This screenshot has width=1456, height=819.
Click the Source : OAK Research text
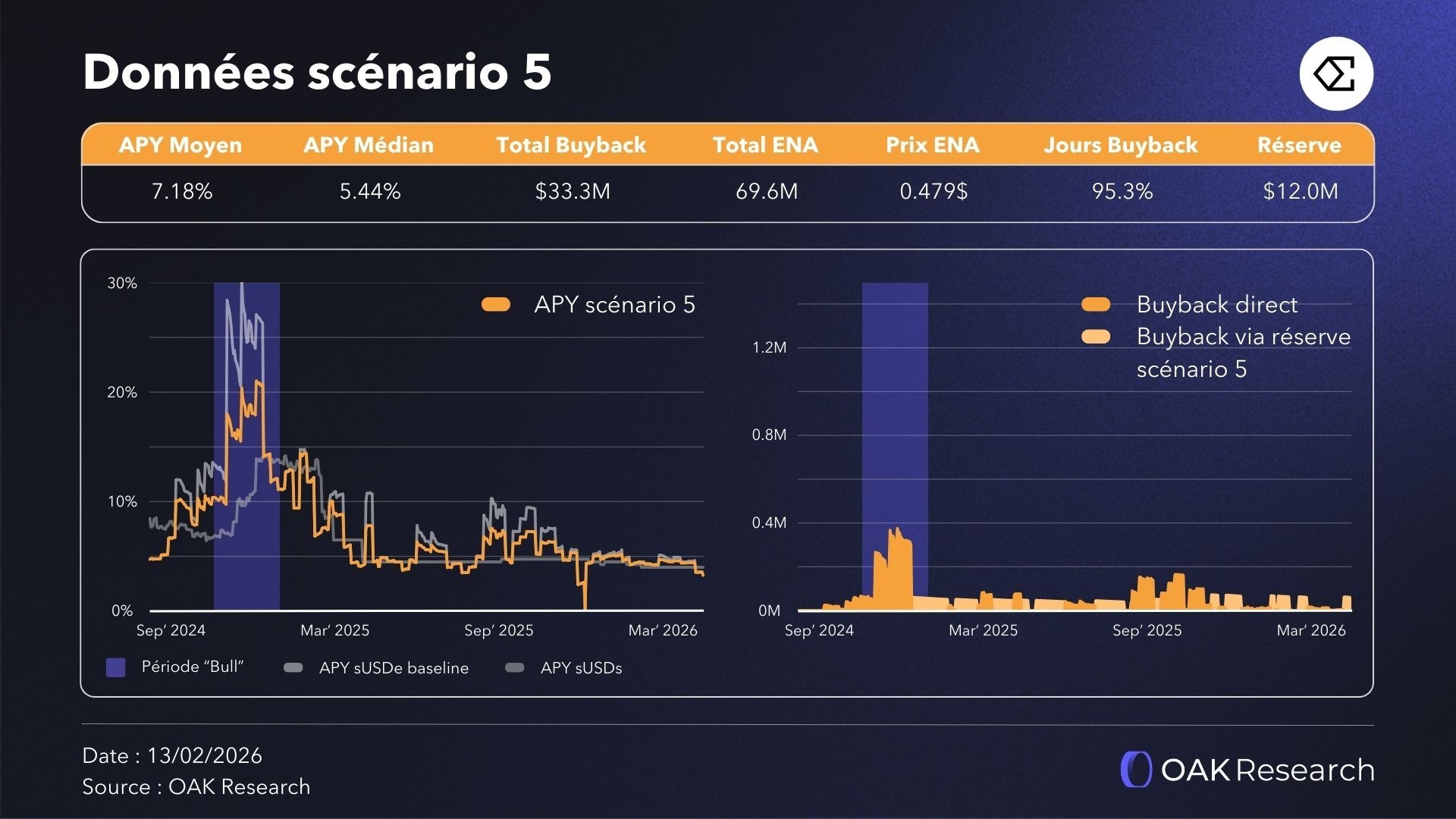tap(196, 787)
